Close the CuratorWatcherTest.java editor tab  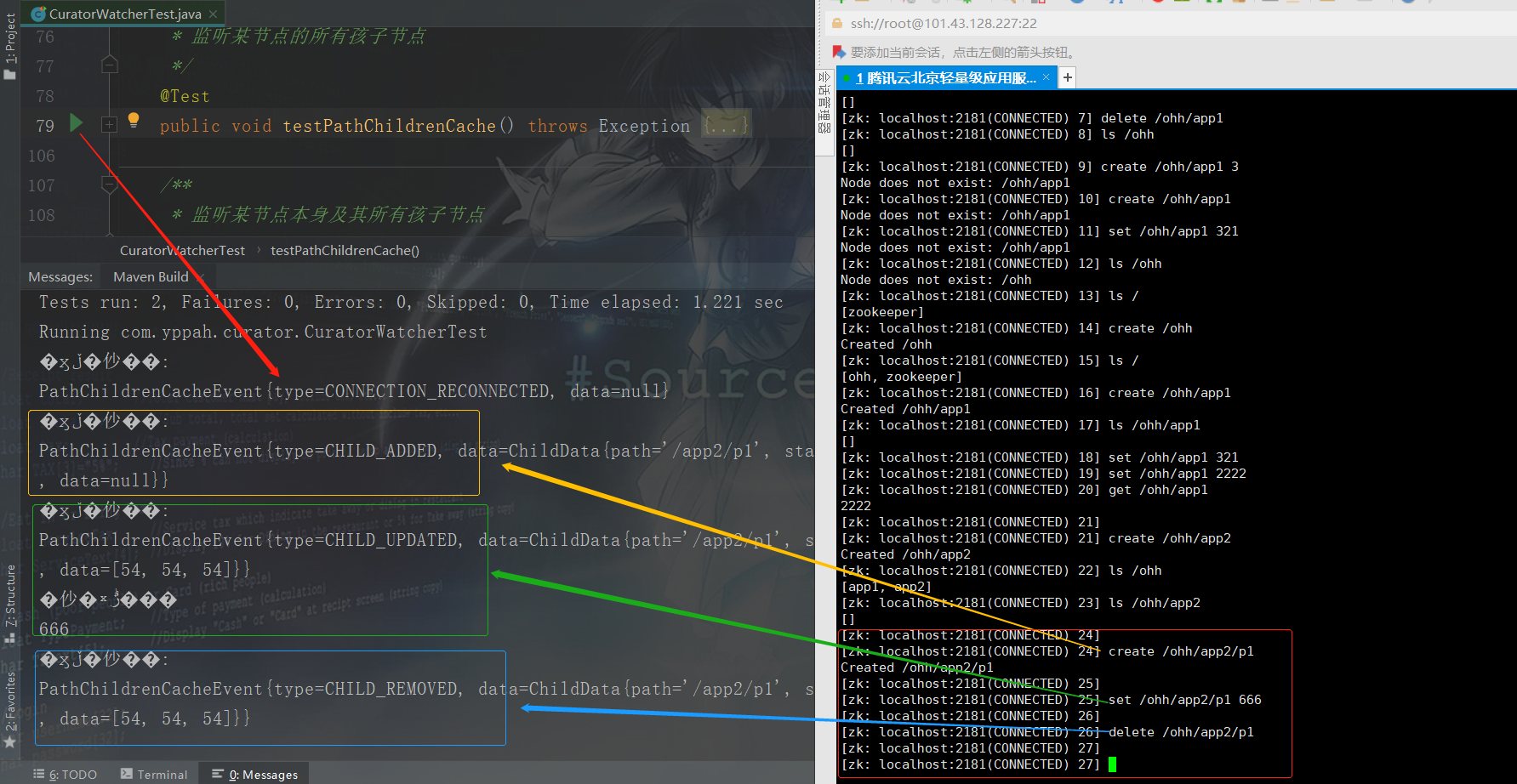click(214, 14)
